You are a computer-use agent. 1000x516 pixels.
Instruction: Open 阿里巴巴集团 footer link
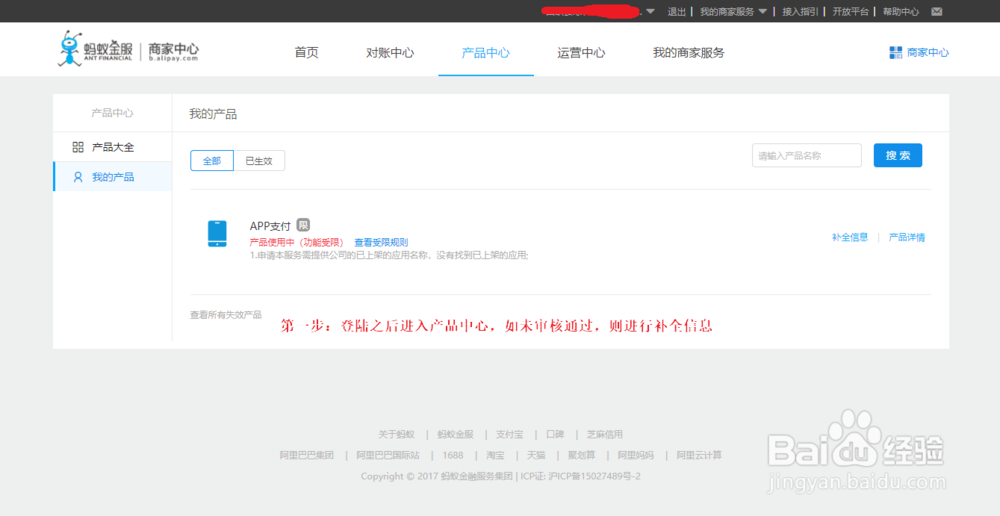307,455
